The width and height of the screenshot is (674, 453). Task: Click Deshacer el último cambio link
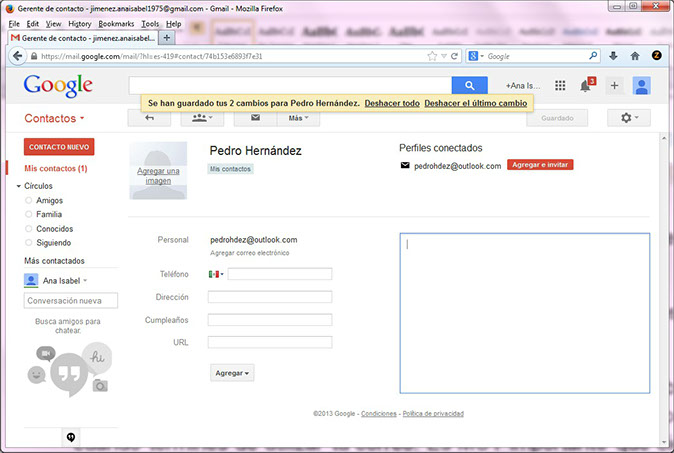click(476, 103)
